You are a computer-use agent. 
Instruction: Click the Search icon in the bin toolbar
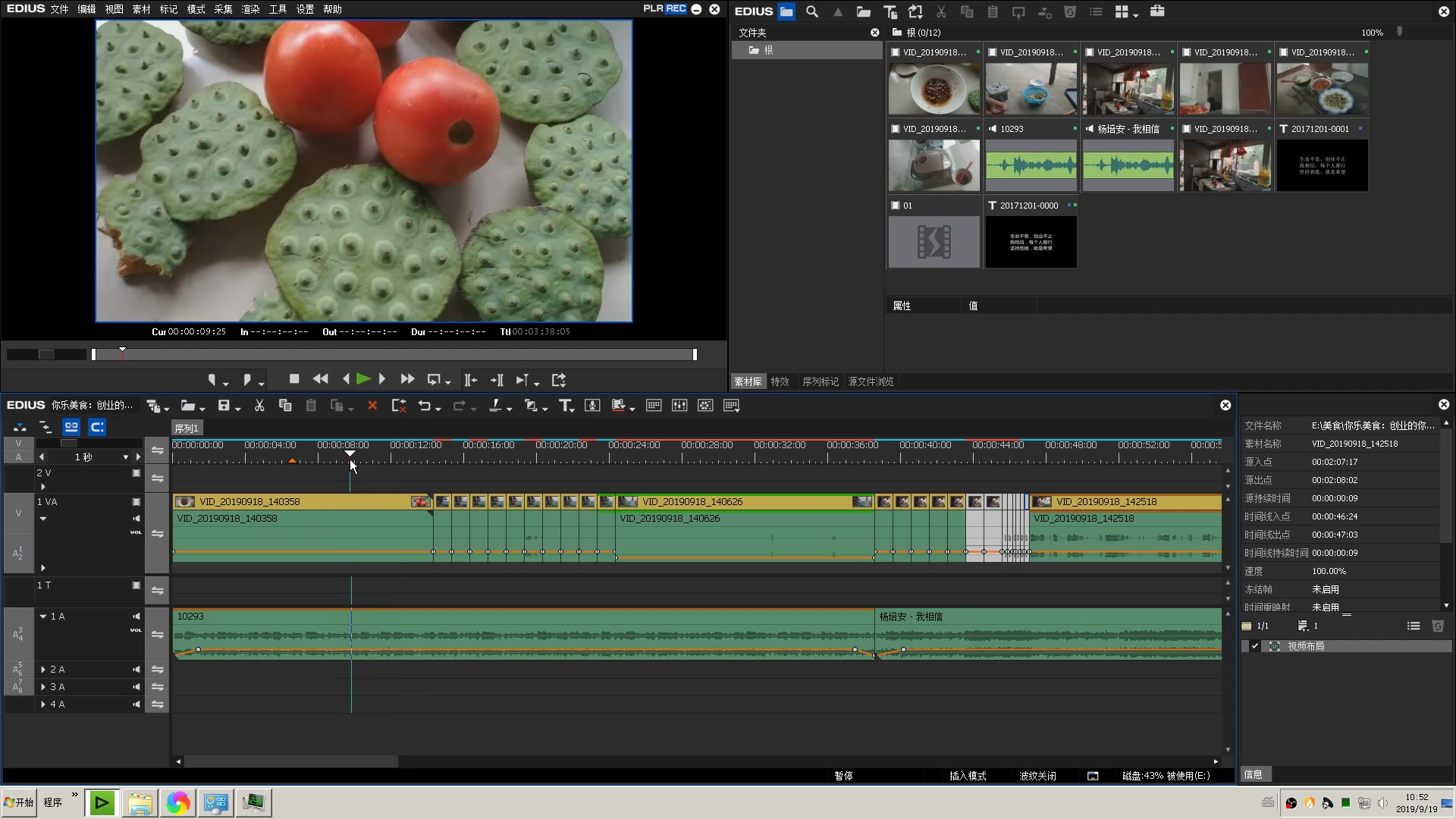[812, 11]
